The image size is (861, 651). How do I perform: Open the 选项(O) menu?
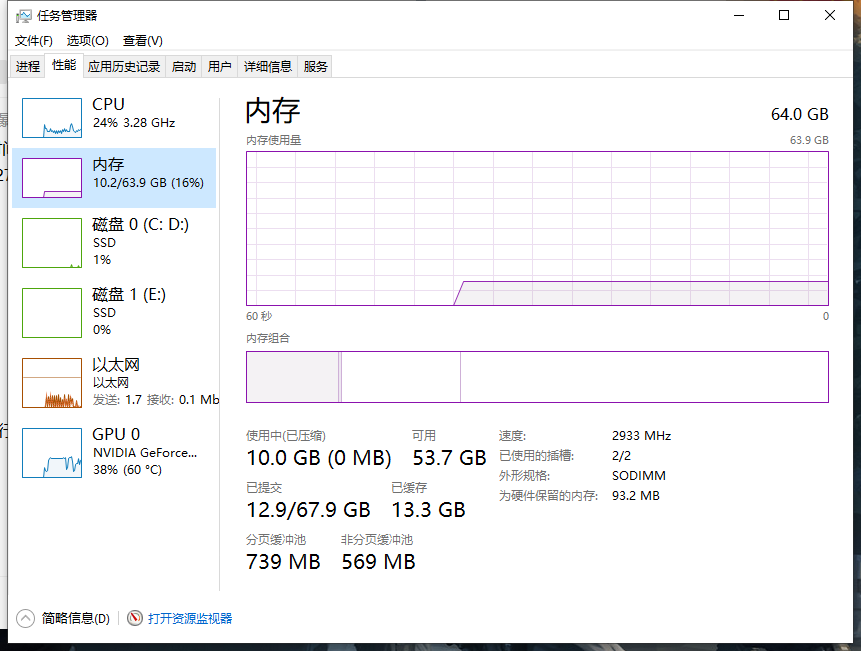[x=87, y=41]
